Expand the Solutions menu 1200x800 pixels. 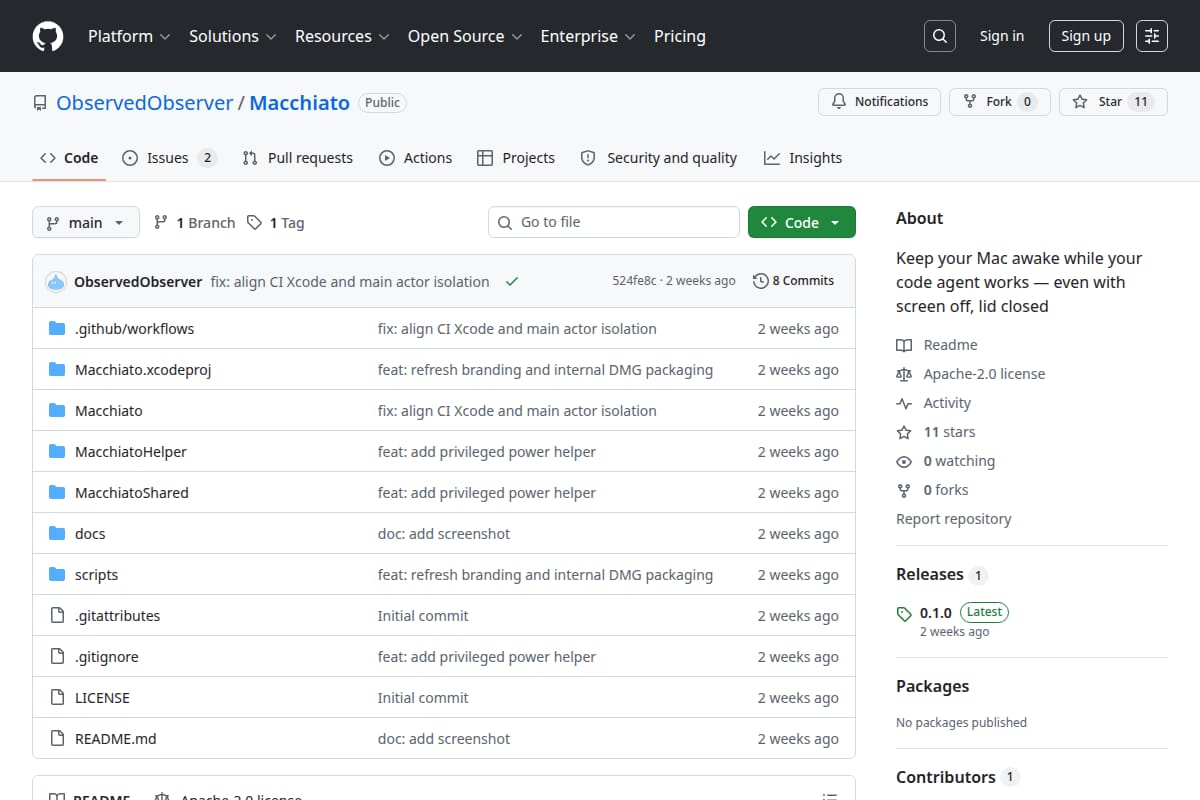(233, 36)
